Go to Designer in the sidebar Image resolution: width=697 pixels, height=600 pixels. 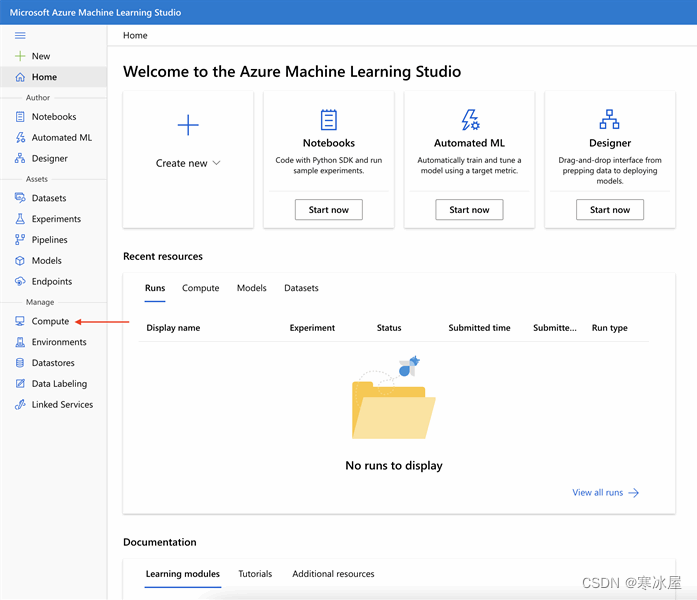coord(49,158)
